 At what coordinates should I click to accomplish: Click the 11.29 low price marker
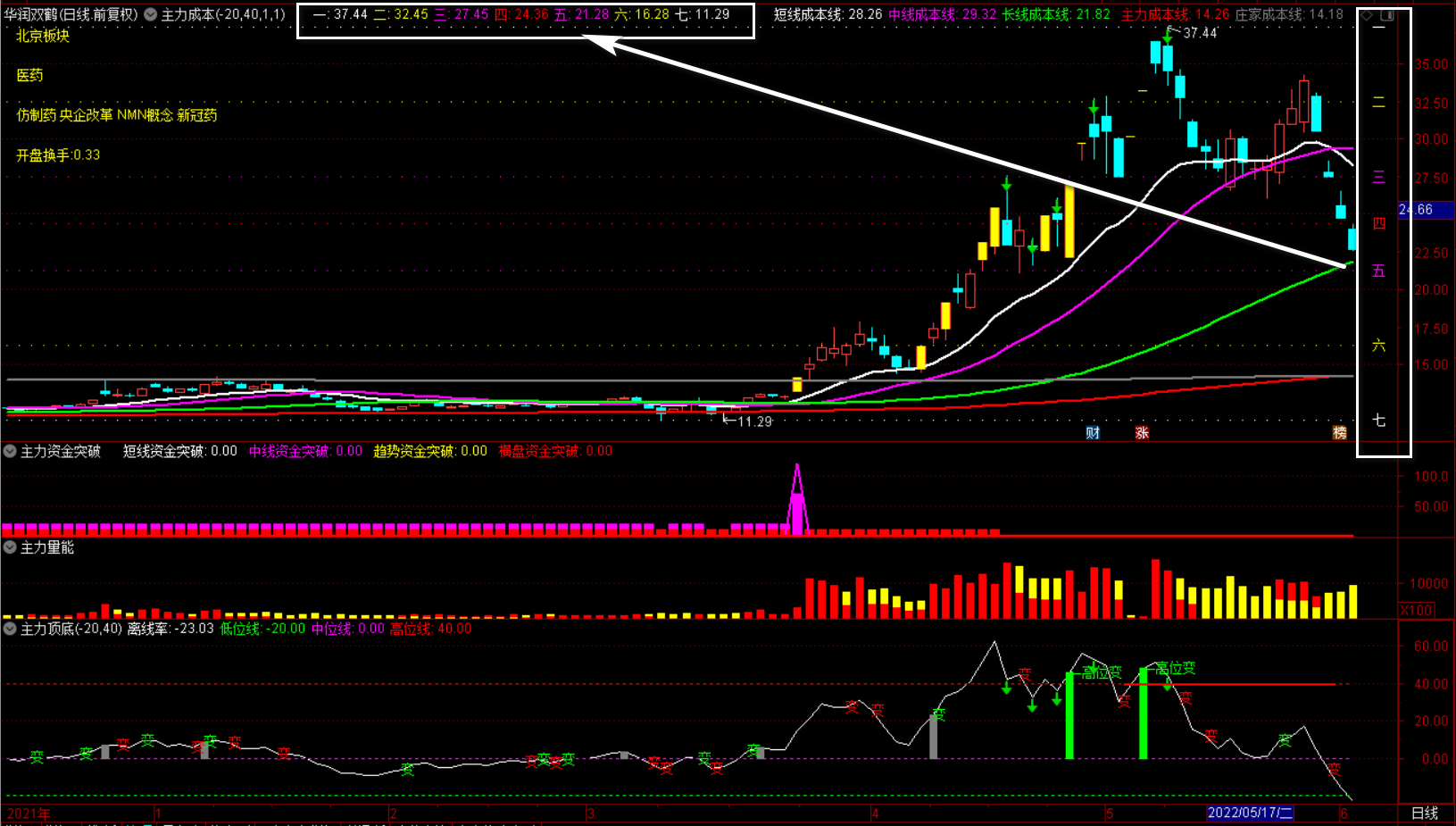[753, 421]
